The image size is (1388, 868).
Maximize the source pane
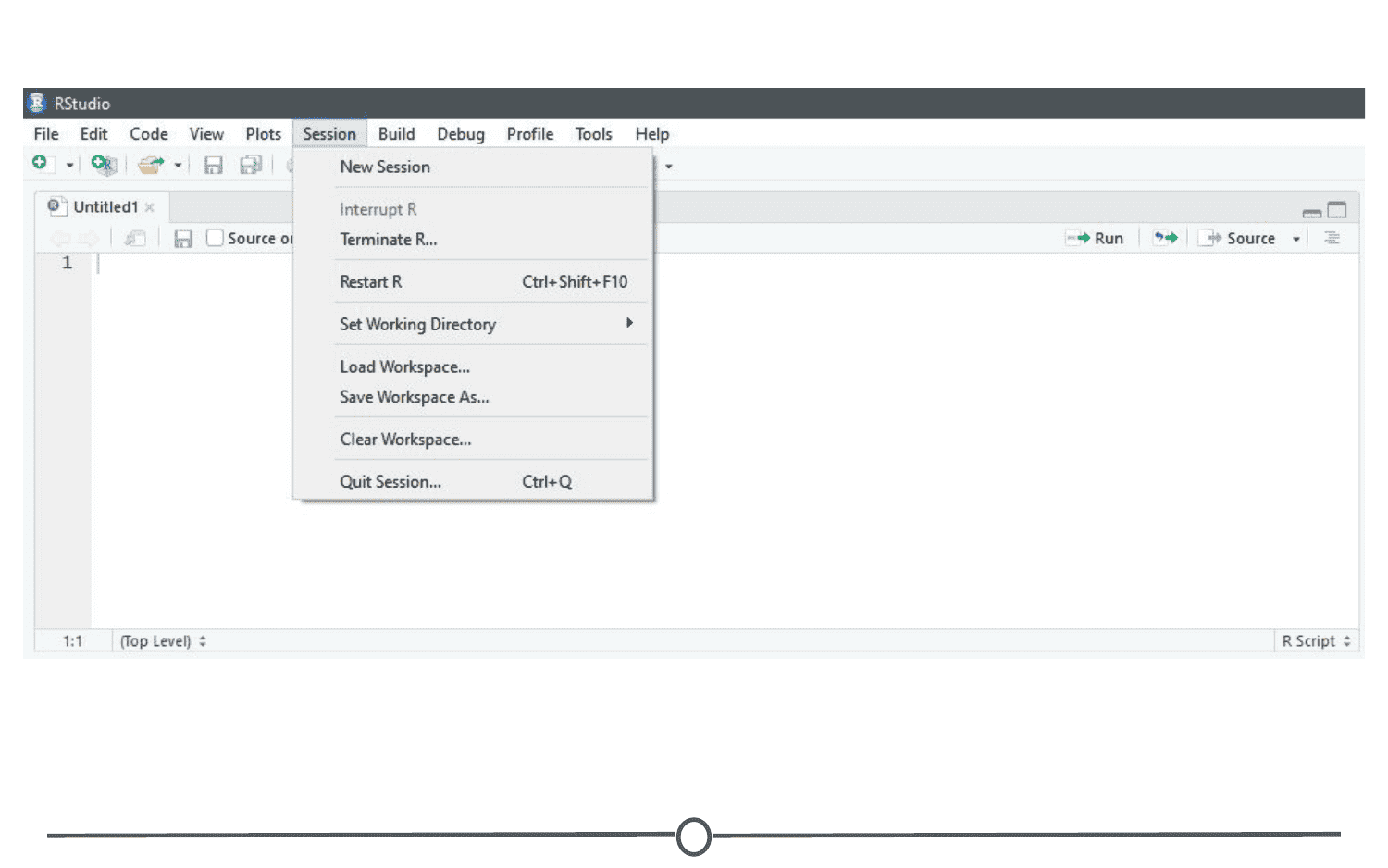click(1337, 210)
